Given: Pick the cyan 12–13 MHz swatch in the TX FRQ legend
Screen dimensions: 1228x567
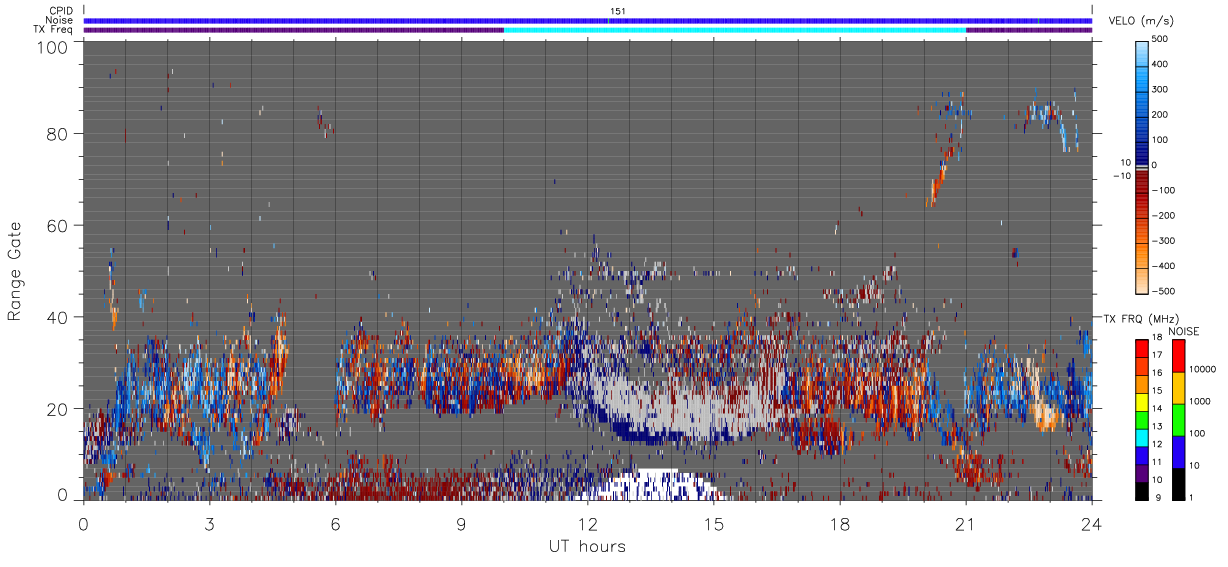Looking at the screenshot, I should pos(1141,436).
